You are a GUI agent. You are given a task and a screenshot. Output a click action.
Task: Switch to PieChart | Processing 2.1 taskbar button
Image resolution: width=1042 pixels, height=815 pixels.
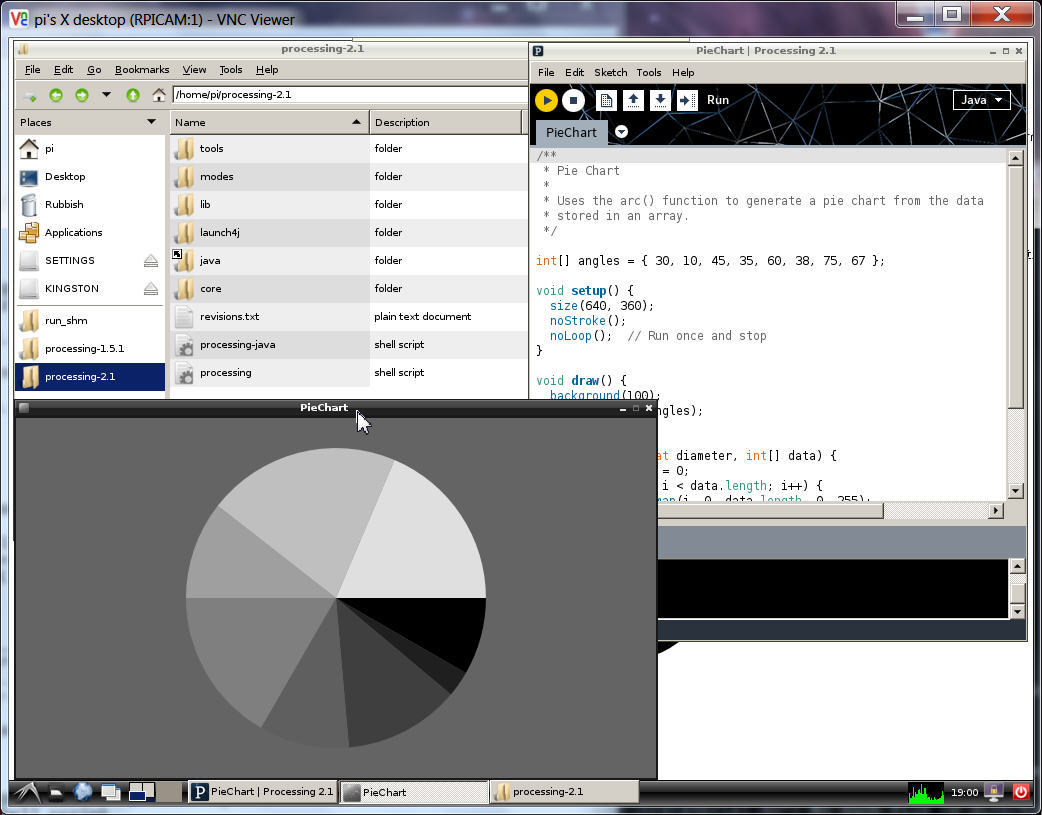(262, 792)
